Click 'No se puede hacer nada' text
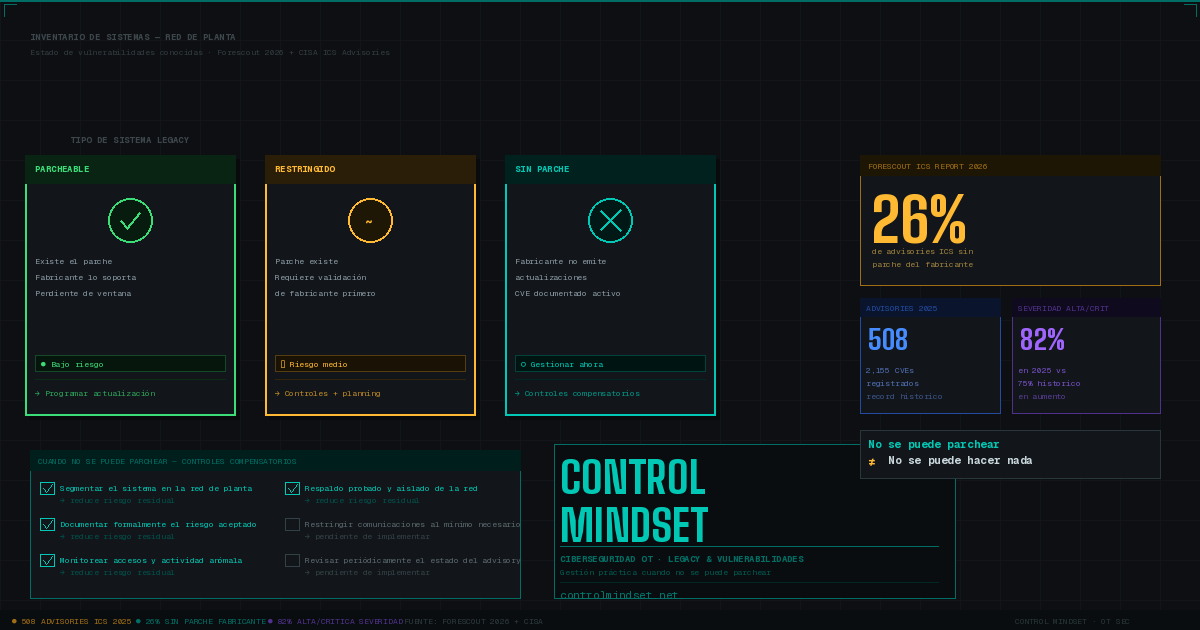 point(960,461)
